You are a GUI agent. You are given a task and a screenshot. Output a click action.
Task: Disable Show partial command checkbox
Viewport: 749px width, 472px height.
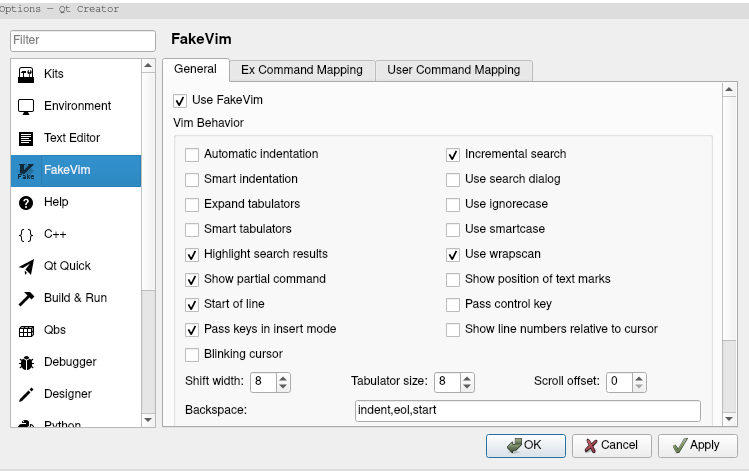point(192,279)
